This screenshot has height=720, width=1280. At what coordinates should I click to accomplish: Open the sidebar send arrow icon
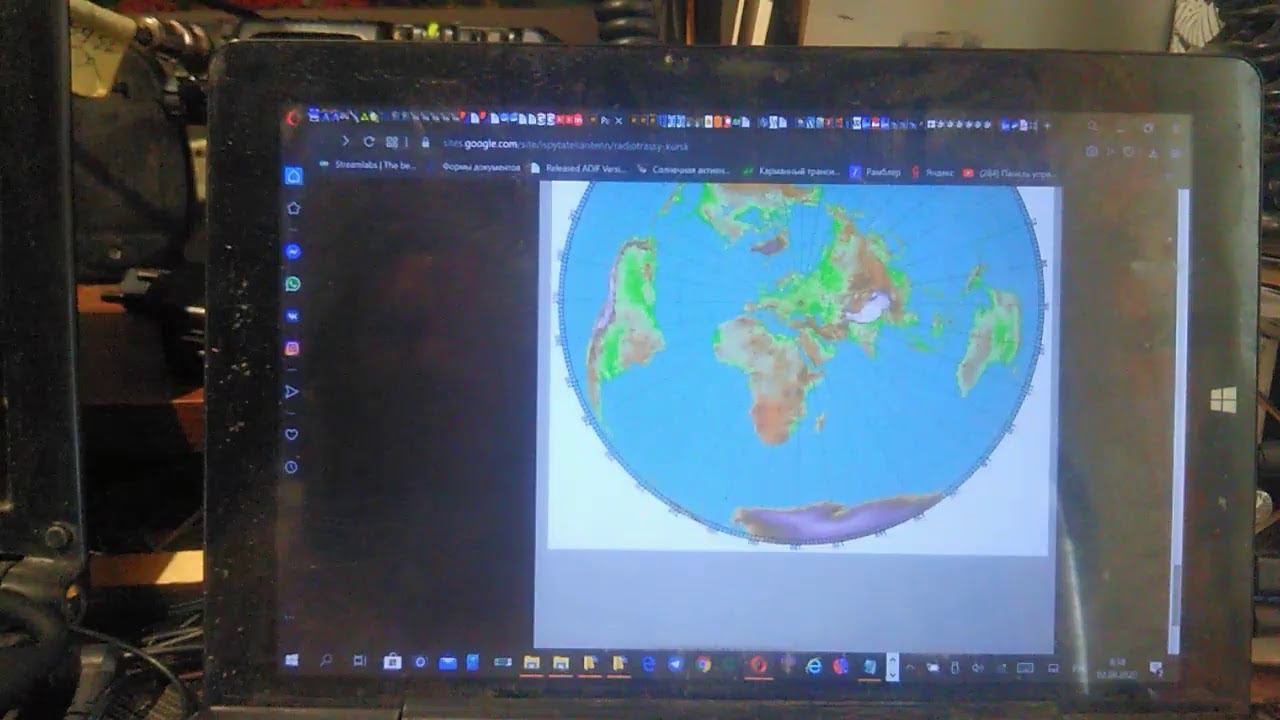(292, 392)
